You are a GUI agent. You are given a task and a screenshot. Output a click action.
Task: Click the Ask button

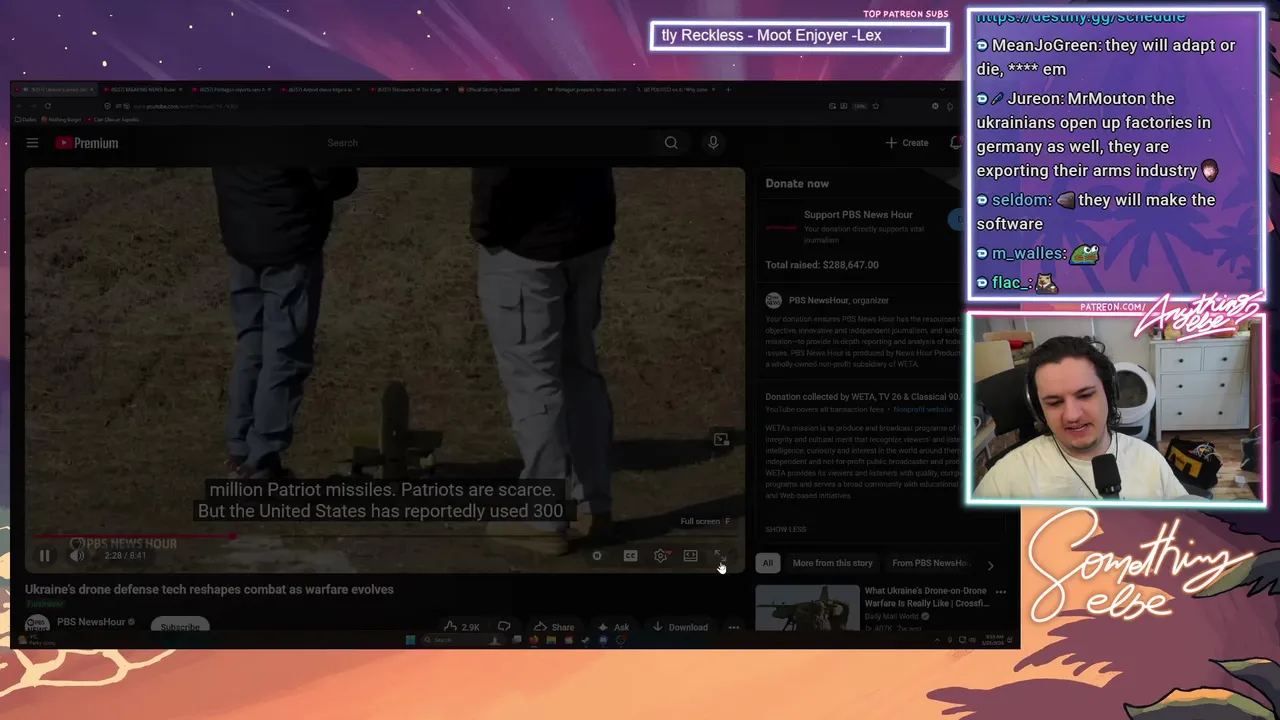[613, 627]
